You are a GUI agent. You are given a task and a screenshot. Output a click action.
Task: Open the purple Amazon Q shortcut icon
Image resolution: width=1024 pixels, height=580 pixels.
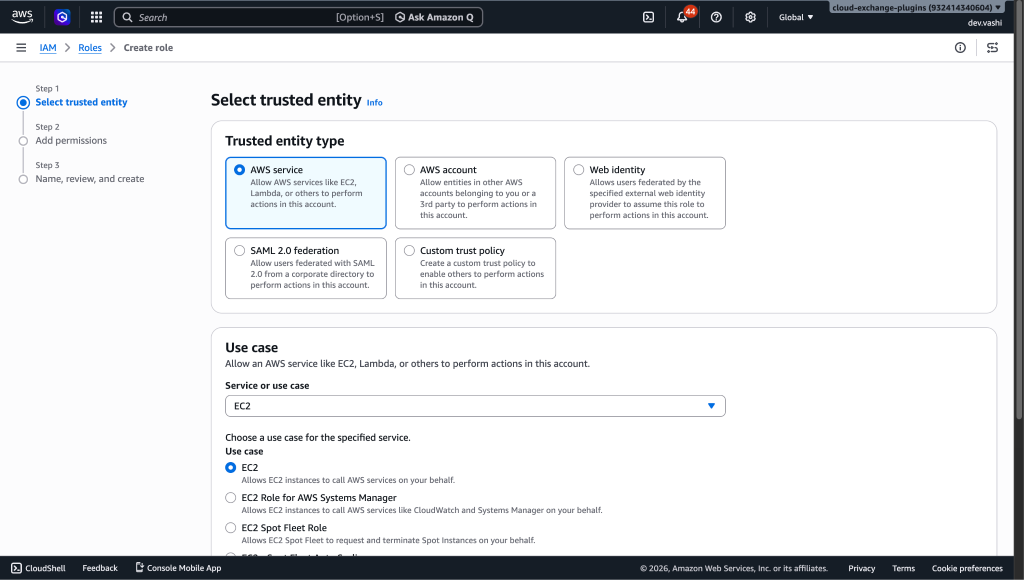pos(62,17)
